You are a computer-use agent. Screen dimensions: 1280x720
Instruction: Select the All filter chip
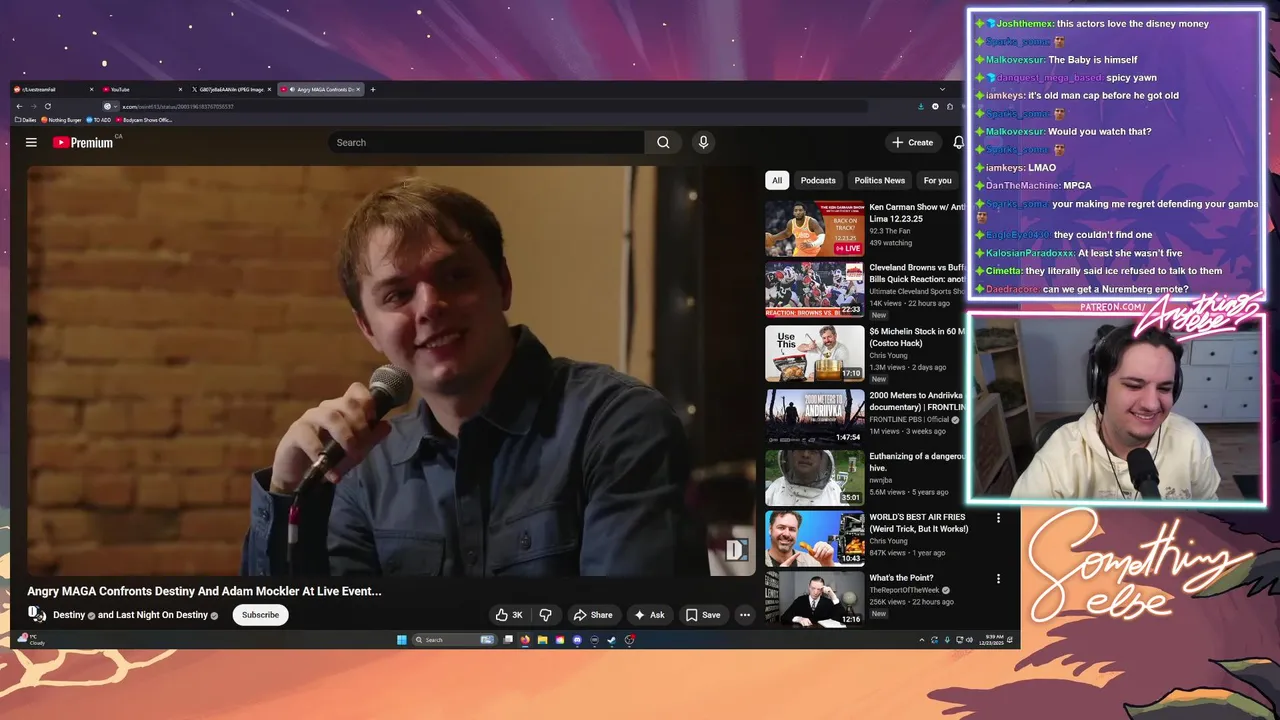777,180
